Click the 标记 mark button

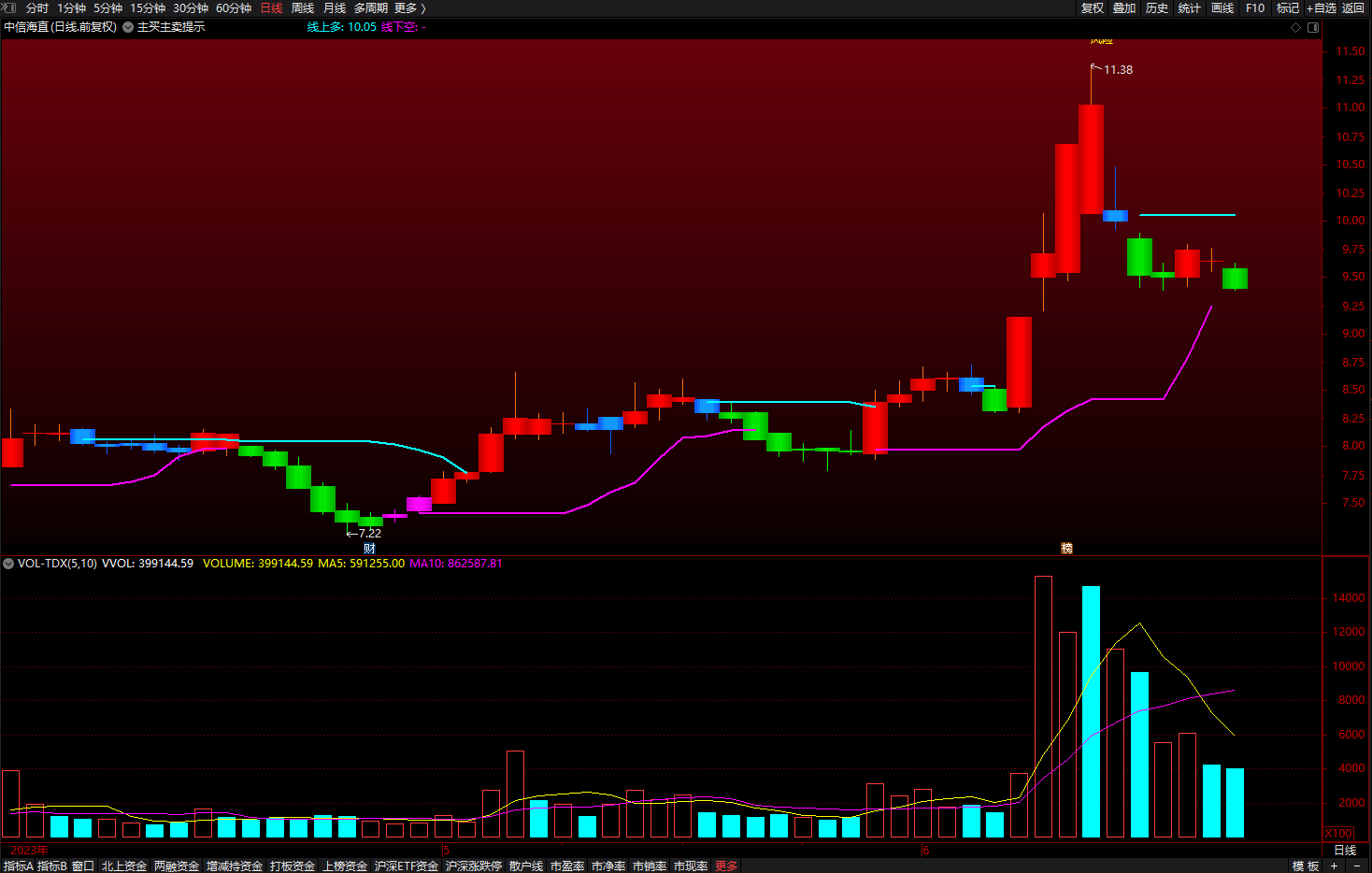tap(1288, 8)
